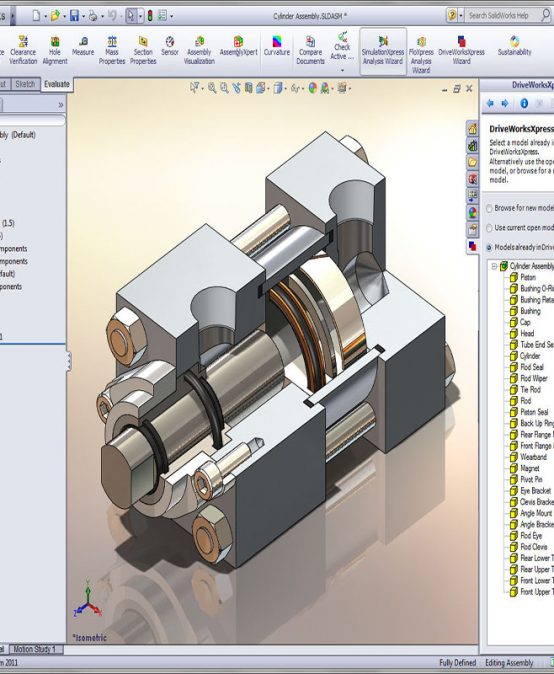Open Mass Properties
This screenshot has height=674, width=554.
pyautogui.click(x=112, y=50)
